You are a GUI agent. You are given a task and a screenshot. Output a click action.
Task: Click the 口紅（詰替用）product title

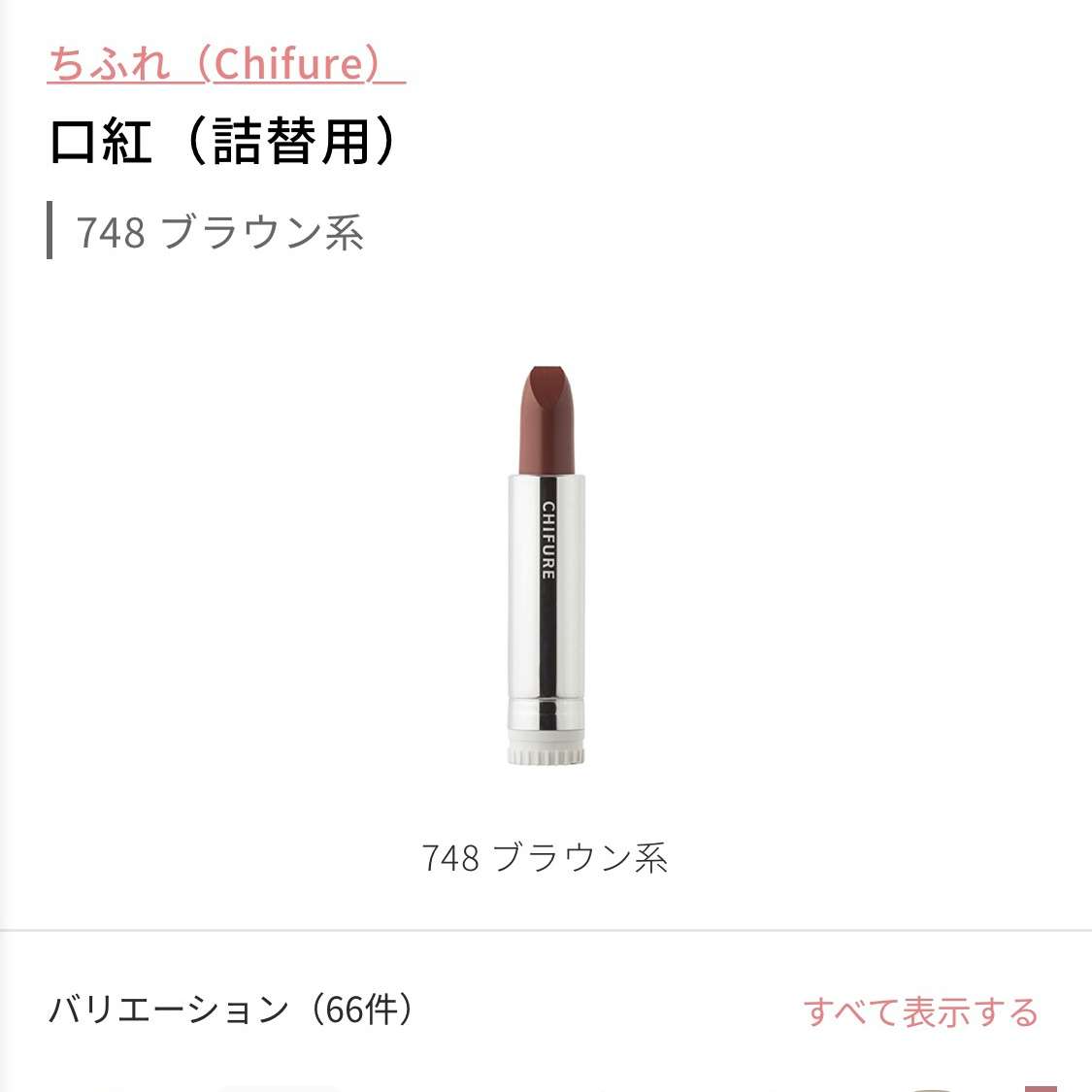pyautogui.click(x=224, y=142)
